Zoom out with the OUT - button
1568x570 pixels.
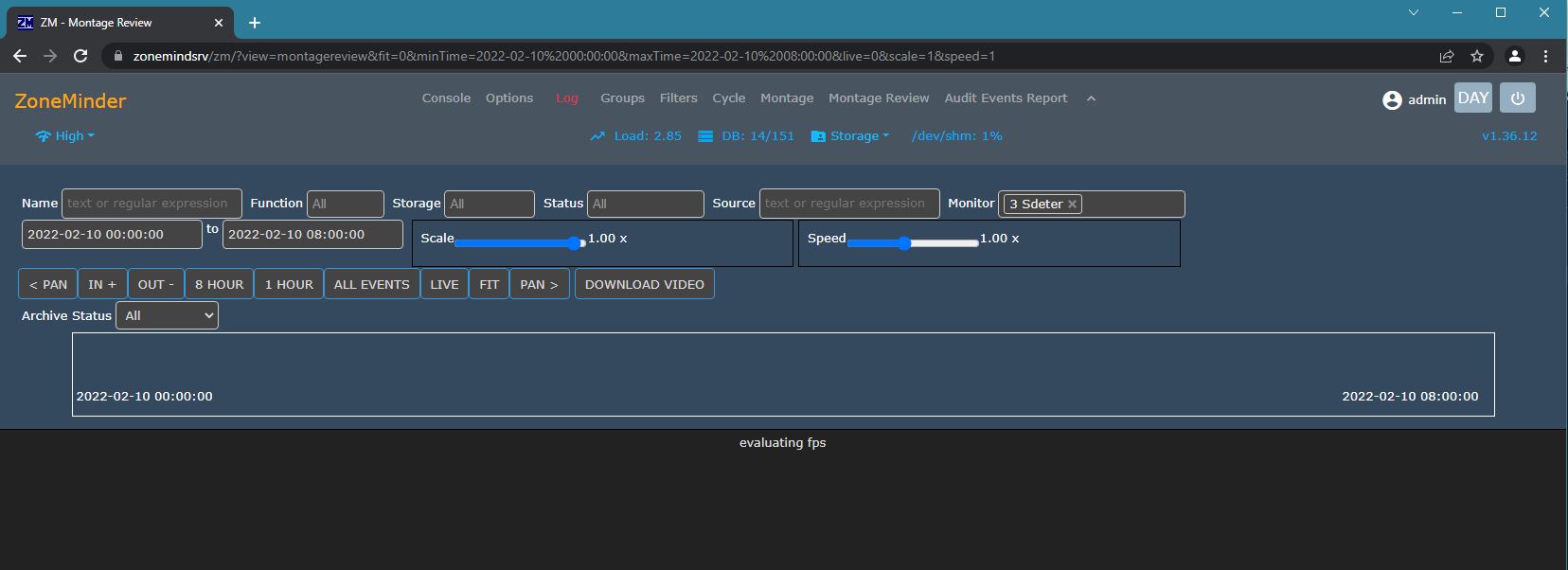[156, 284]
